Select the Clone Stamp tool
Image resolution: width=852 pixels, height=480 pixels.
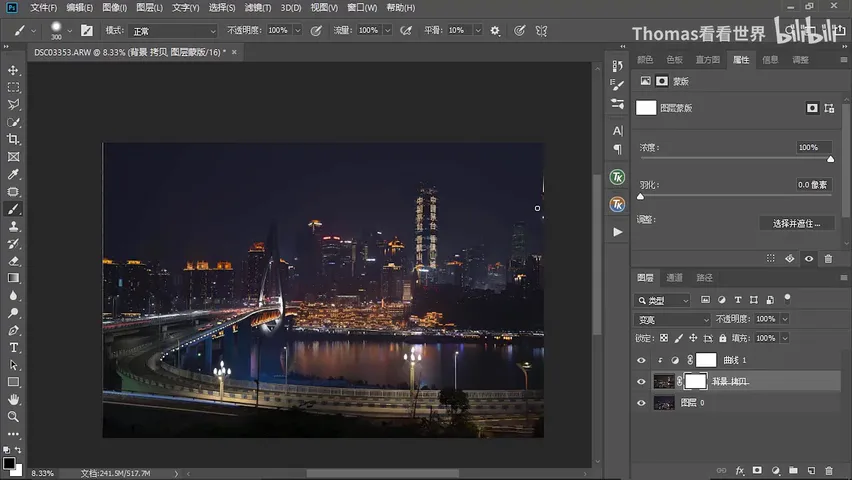(13, 226)
